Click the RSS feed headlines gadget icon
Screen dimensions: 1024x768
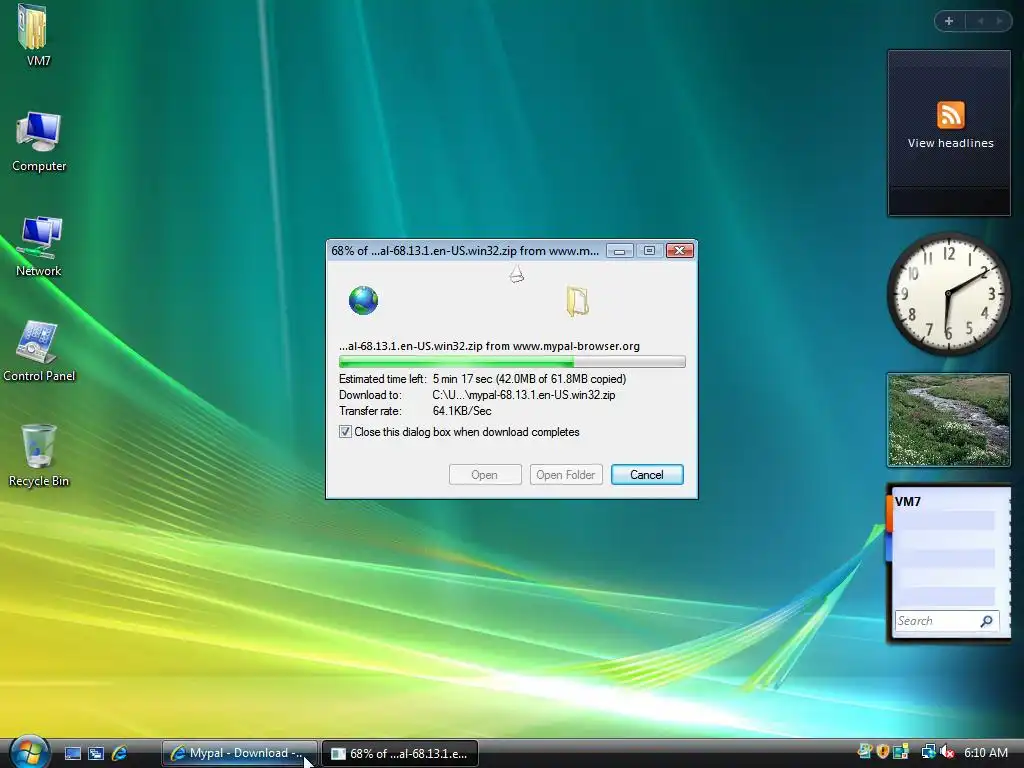point(950,115)
